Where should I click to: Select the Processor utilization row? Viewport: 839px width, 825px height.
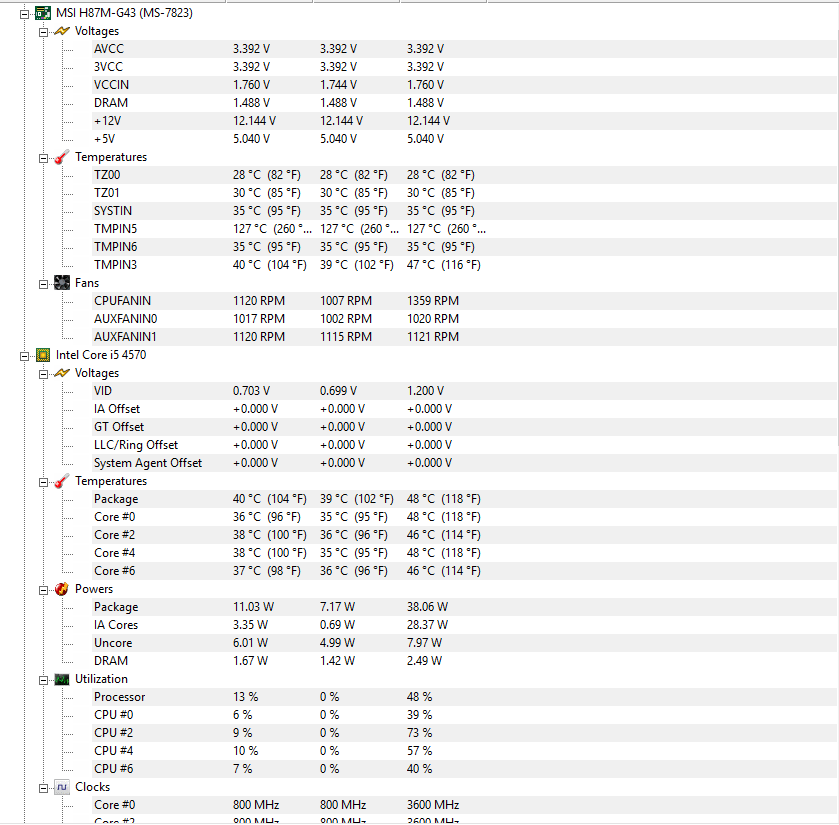point(464,697)
